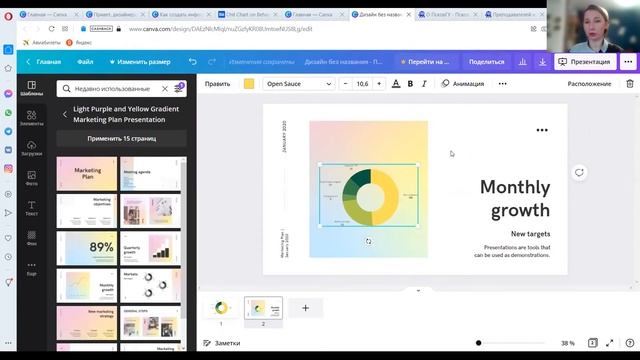The image size is (640, 360).
Task: Open the help question mark button
Action: [x=630, y=343]
